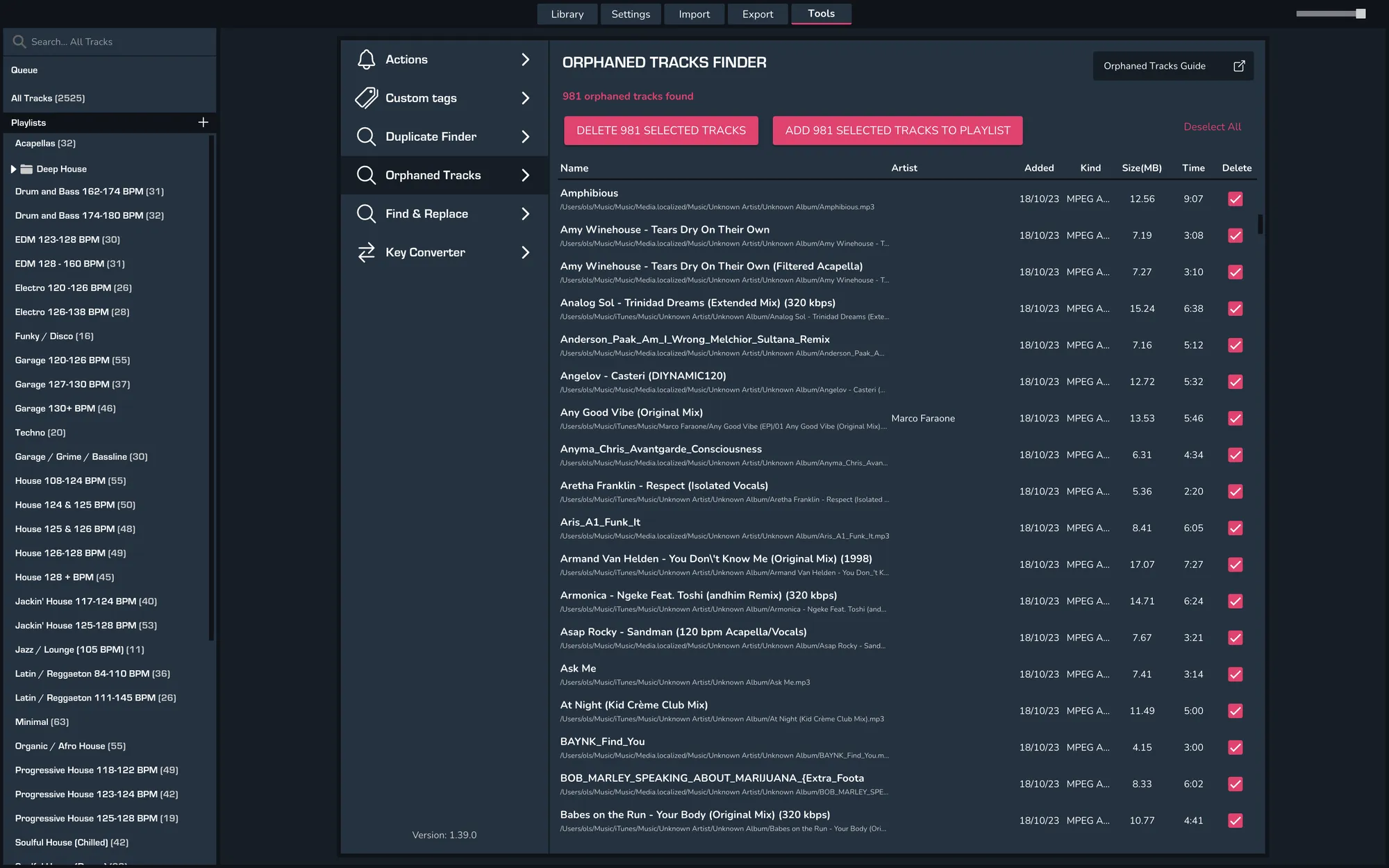This screenshot has height=868, width=1389.
Task: Click the Duplicate Finder magnifier icon
Action: click(x=366, y=137)
